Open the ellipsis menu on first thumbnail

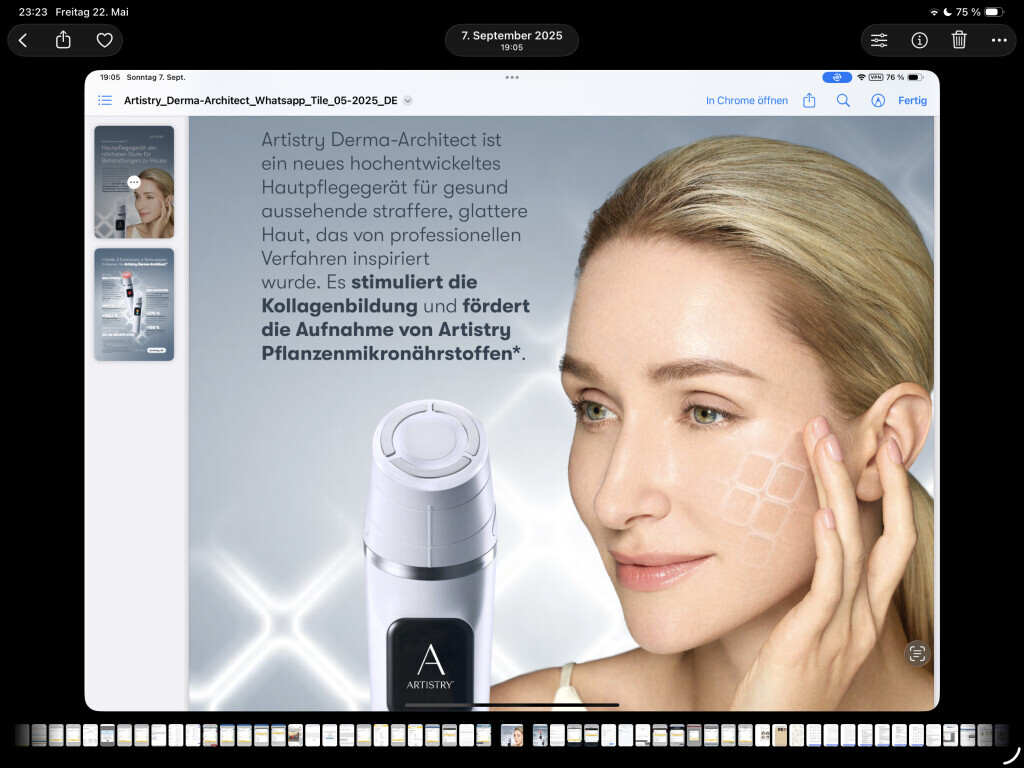(x=134, y=182)
